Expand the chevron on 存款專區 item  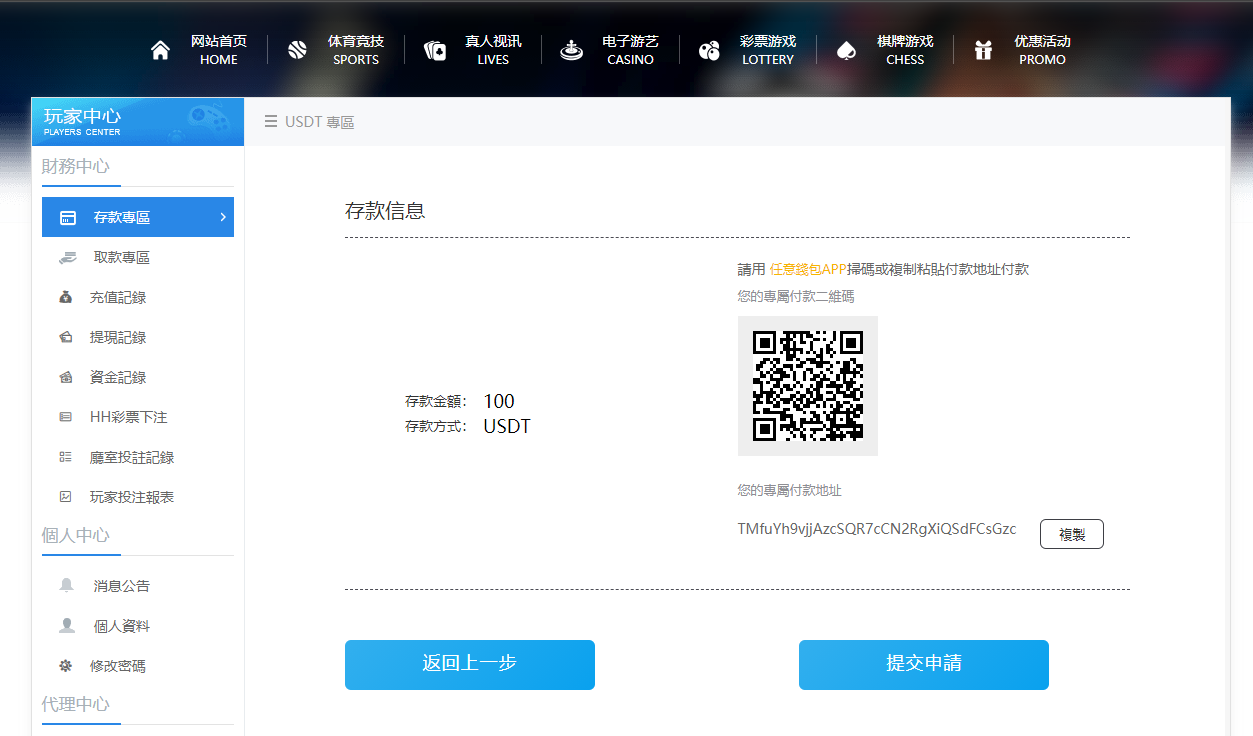(223, 217)
